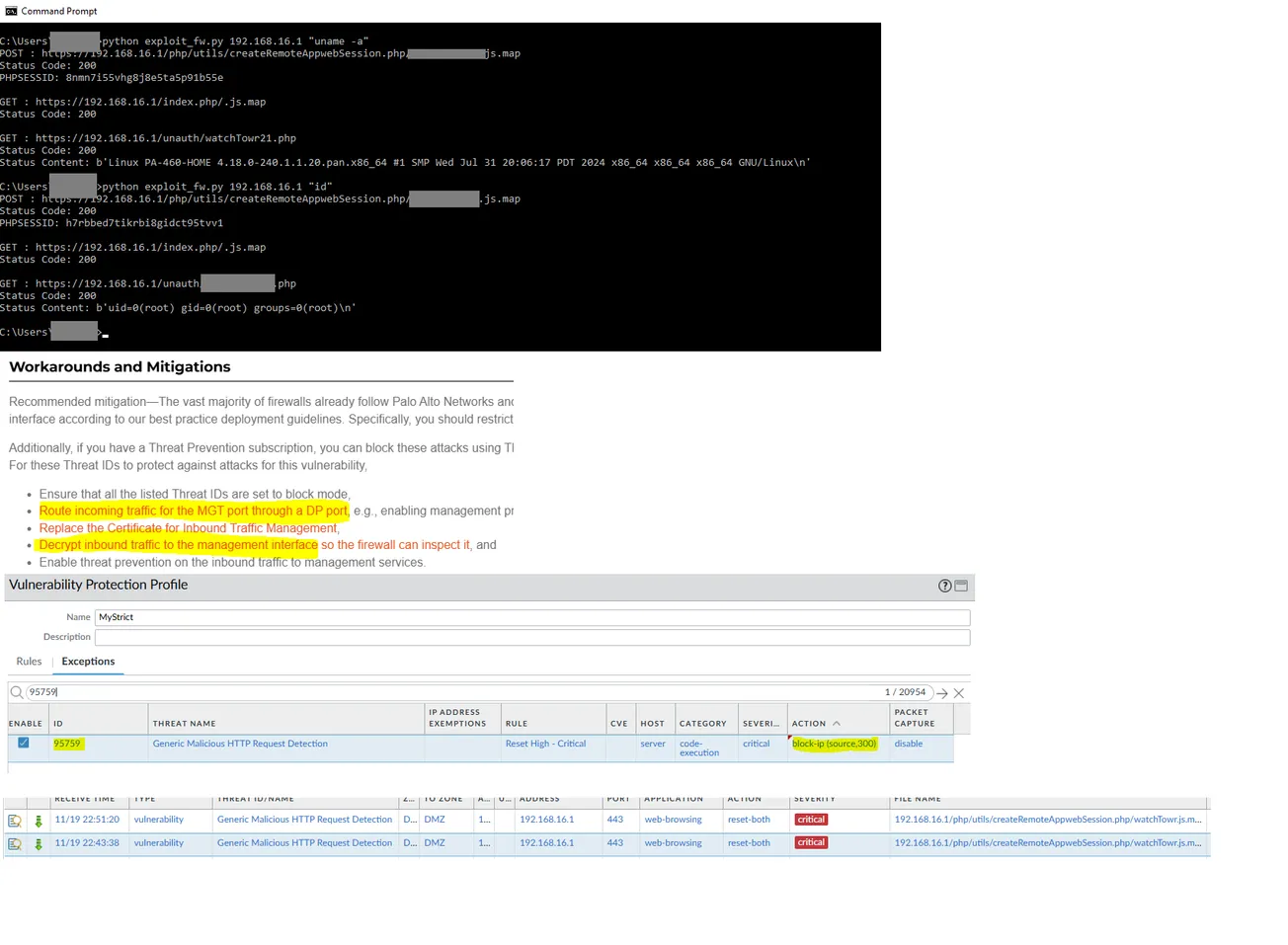Download packet capture from the 22:43:38 log entry

pyautogui.click(x=38, y=842)
